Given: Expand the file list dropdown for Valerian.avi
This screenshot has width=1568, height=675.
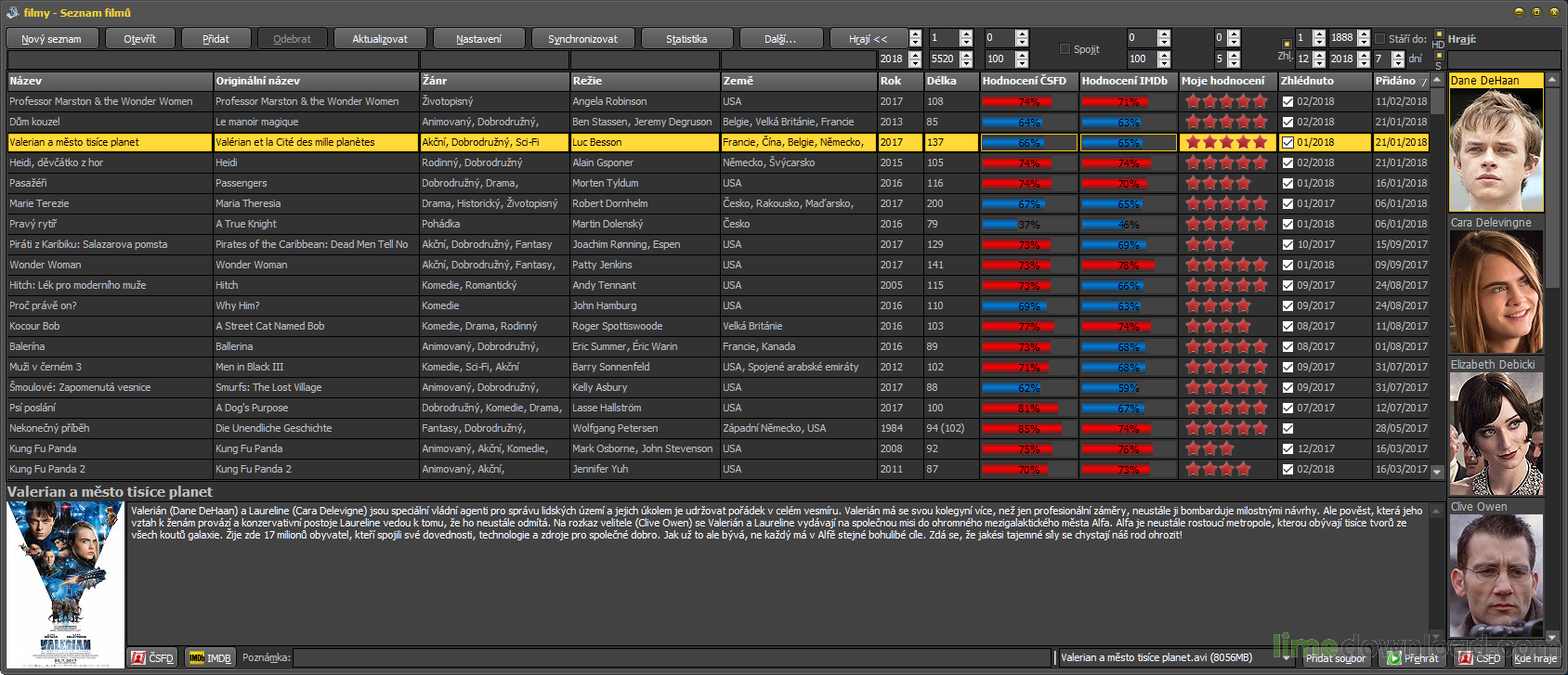Looking at the screenshot, I should coord(1287,657).
